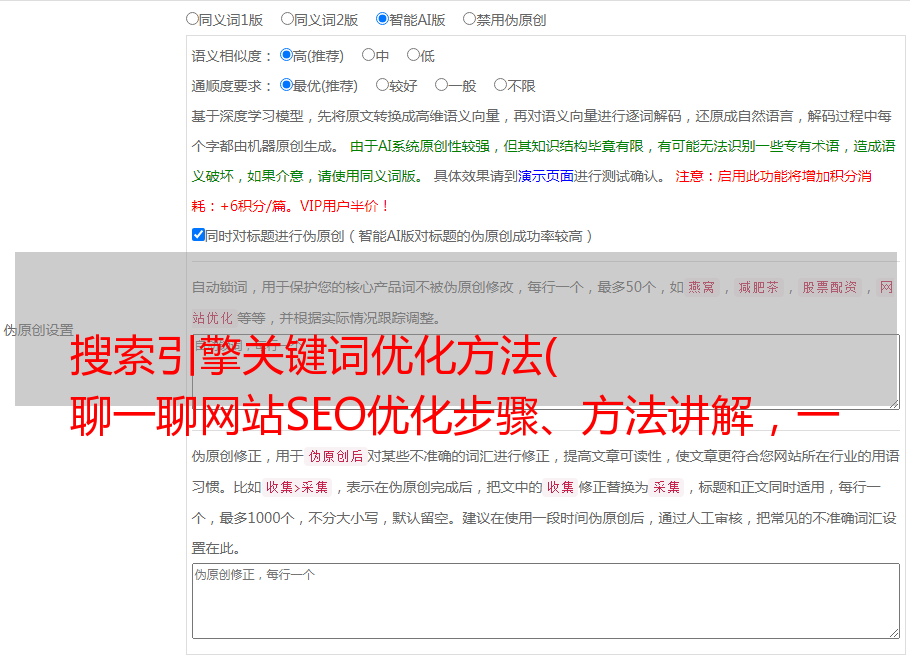Toggle the 同时对标题进行伪原创 checkbox
The image size is (911, 658).
pyautogui.click(x=199, y=235)
